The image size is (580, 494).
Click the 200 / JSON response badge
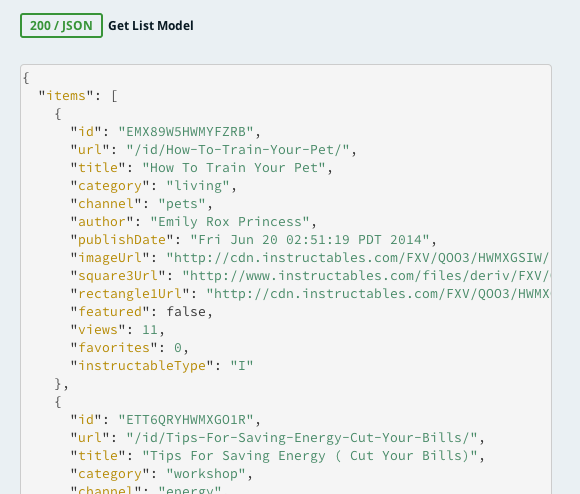(x=61, y=26)
